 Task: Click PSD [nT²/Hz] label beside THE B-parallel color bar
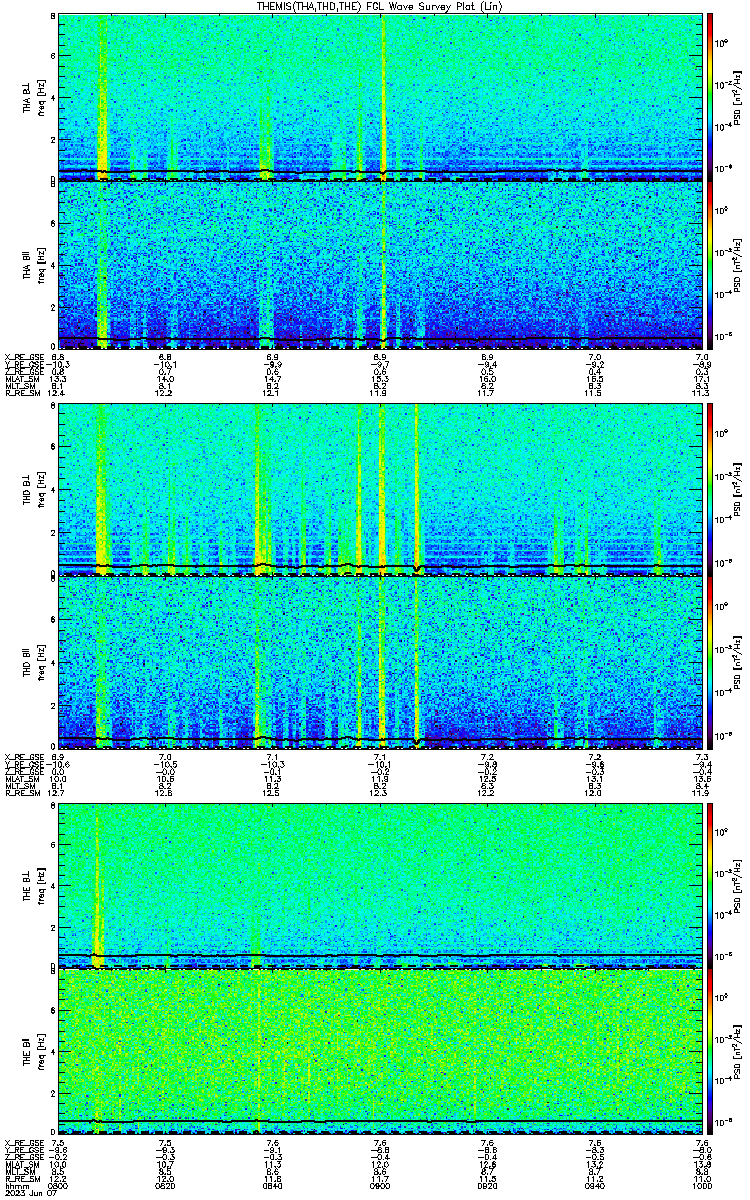pos(737,1051)
